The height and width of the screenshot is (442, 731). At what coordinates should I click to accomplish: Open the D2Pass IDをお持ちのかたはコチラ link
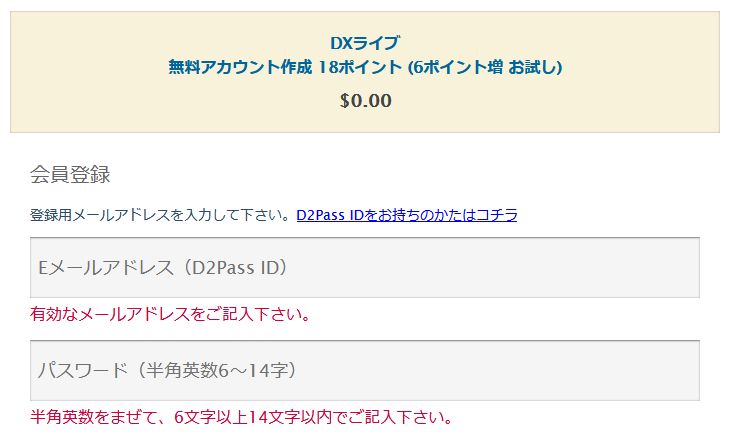406,215
